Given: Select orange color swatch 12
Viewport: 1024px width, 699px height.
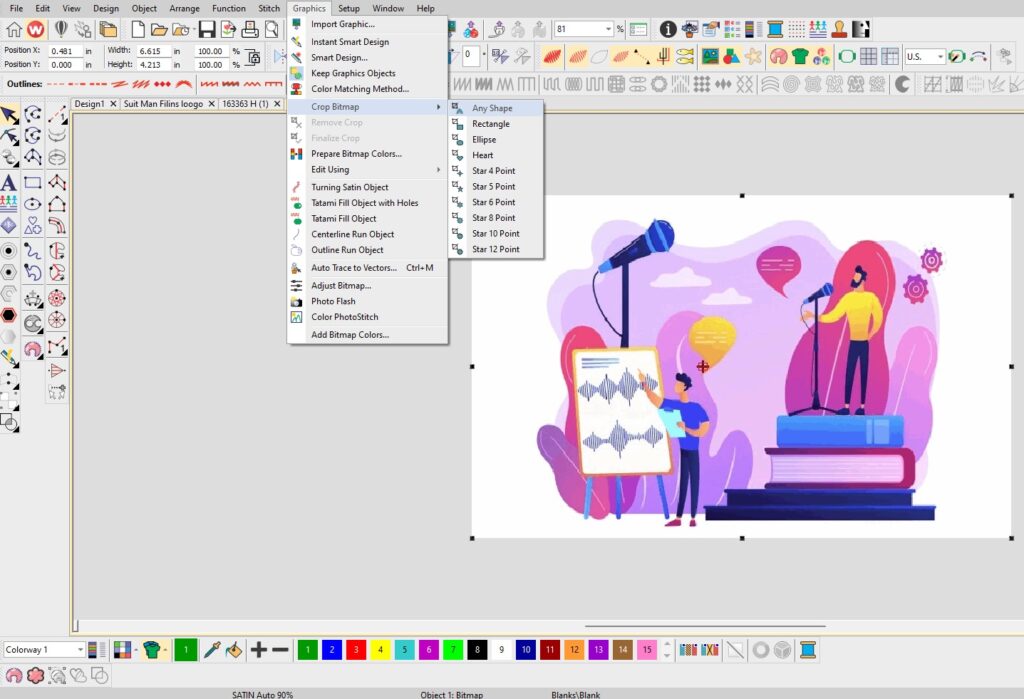Looking at the screenshot, I should pos(574,649).
